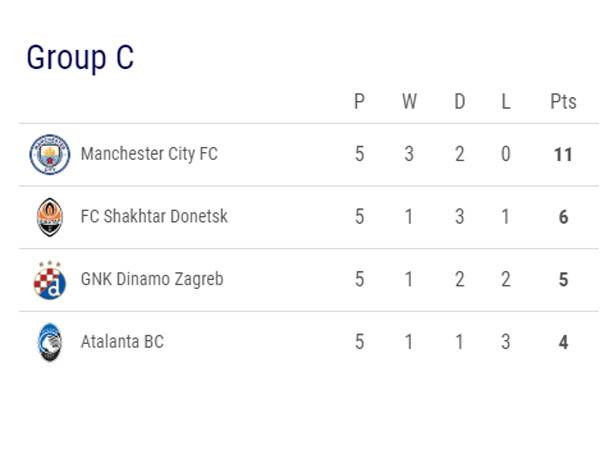Click the Pts column header

pyautogui.click(x=563, y=101)
